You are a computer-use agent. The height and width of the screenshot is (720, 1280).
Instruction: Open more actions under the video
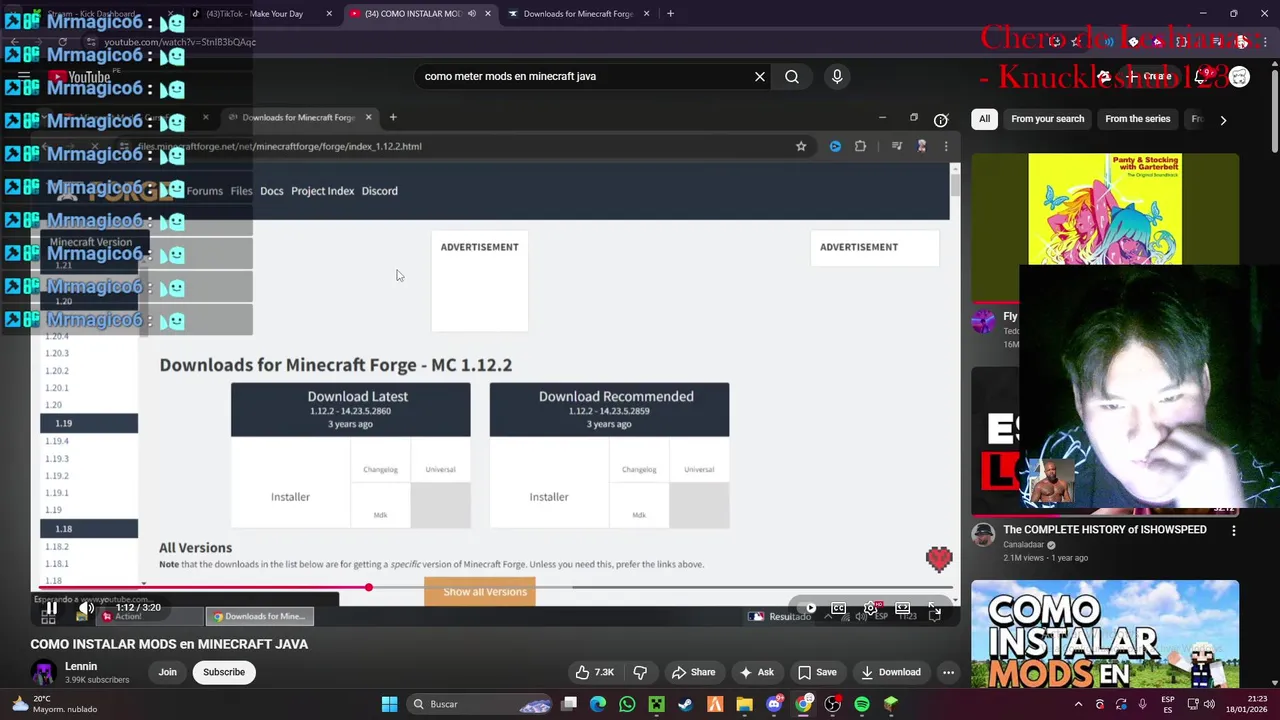click(948, 672)
